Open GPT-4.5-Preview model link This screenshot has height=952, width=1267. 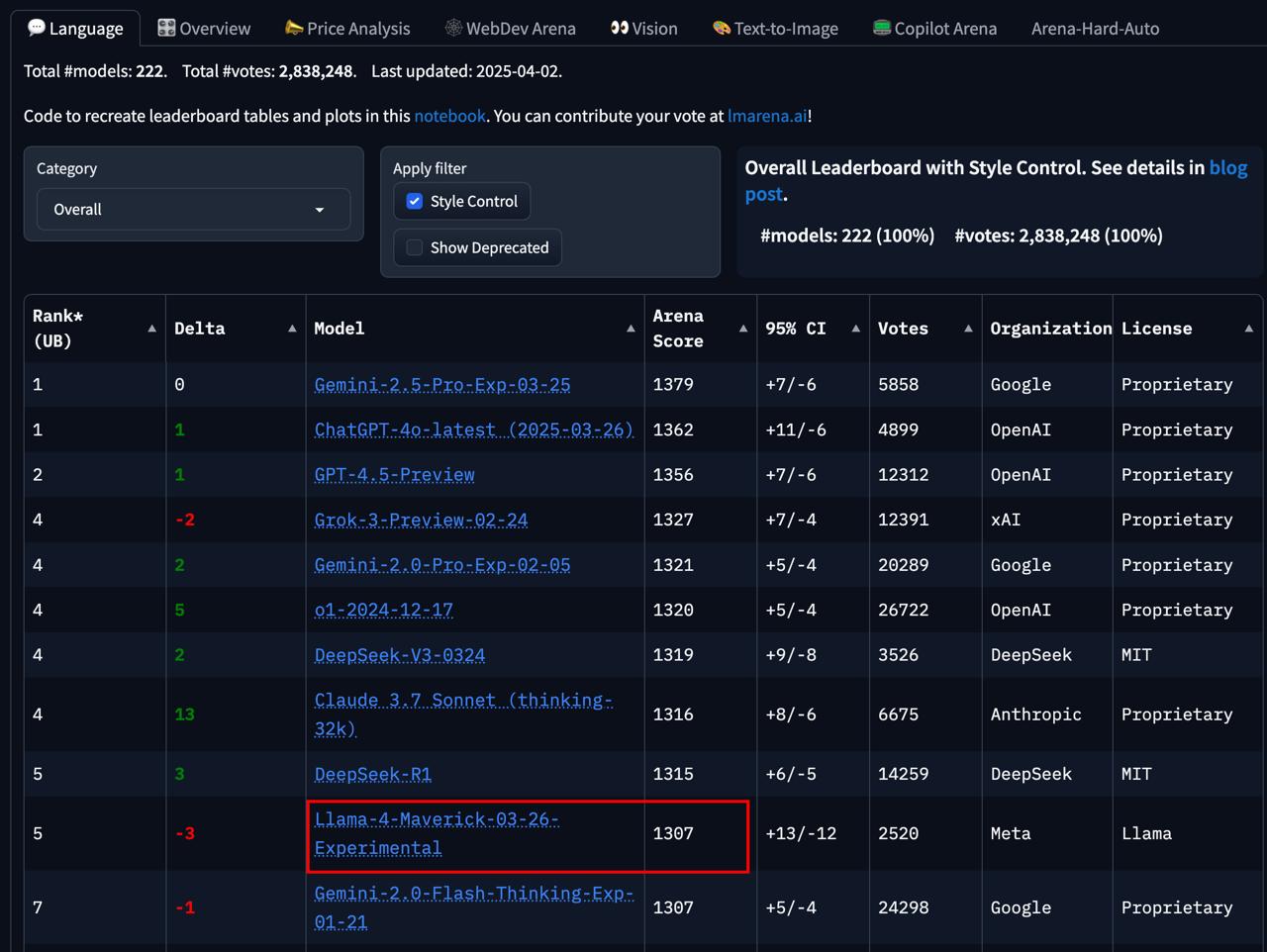(394, 474)
